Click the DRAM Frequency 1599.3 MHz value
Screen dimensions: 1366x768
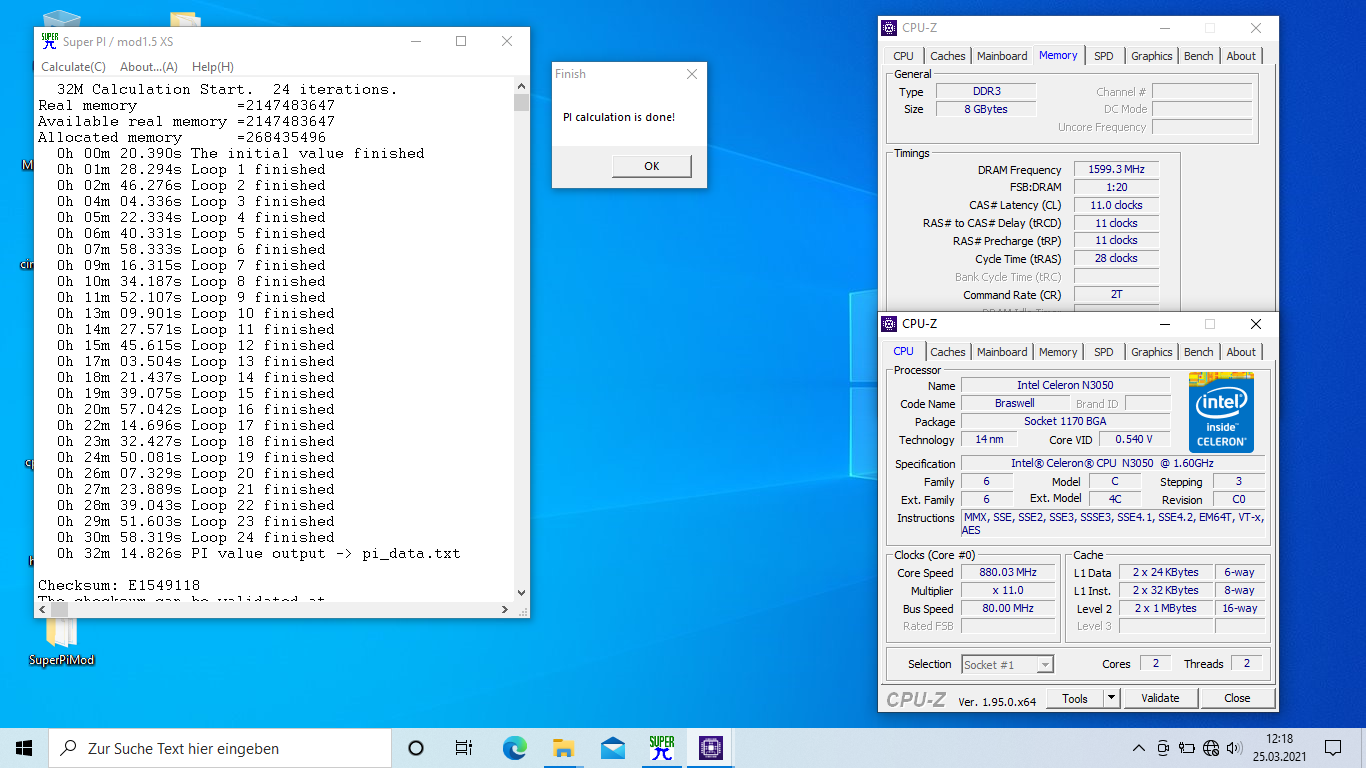[x=1116, y=170]
